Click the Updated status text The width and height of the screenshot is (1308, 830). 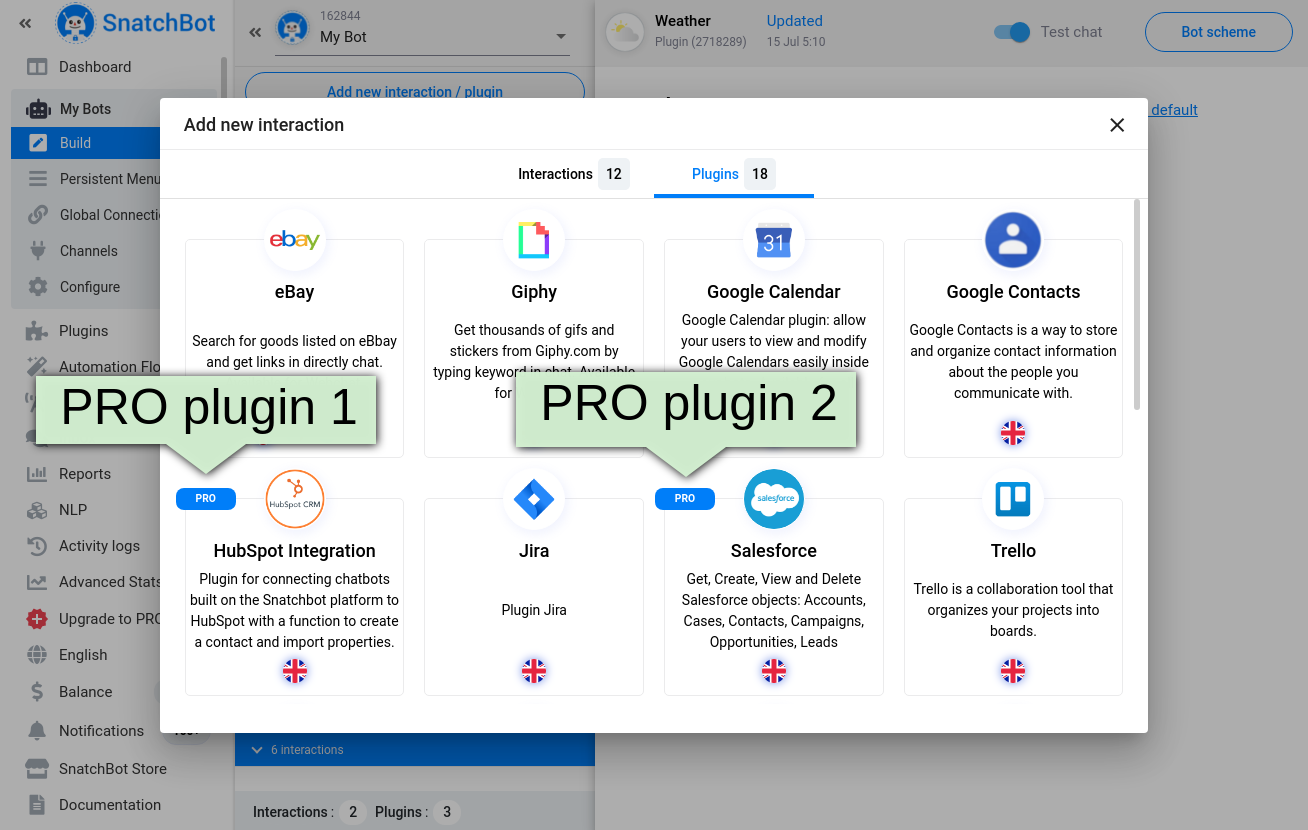pyautogui.click(x=795, y=21)
